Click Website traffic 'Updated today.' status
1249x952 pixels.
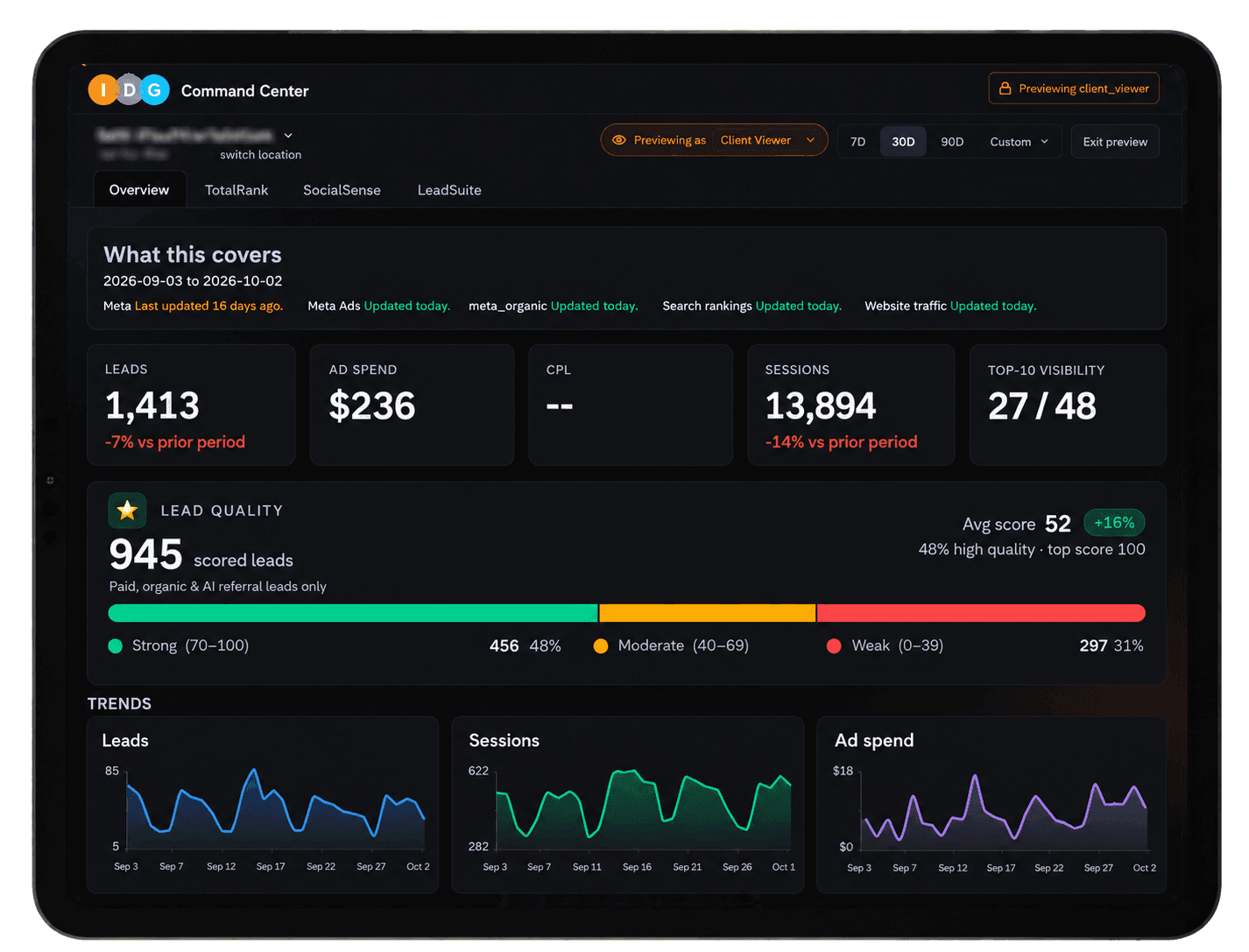click(993, 306)
